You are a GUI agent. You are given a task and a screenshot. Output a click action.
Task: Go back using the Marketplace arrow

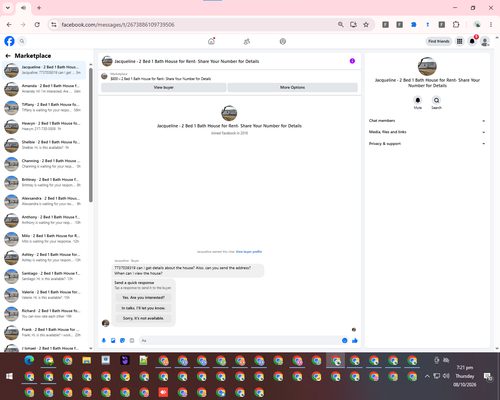click(x=8, y=56)
